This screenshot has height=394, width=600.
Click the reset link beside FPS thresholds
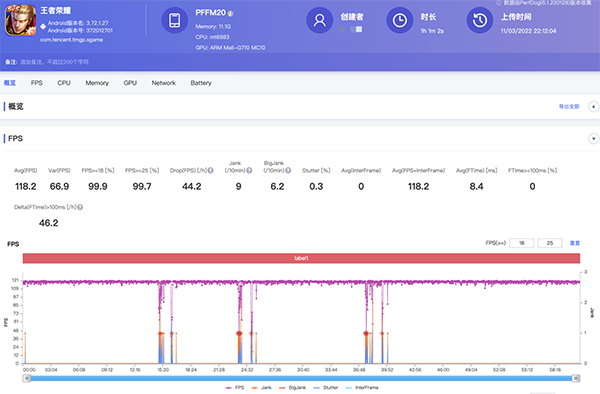pos(575,243)
